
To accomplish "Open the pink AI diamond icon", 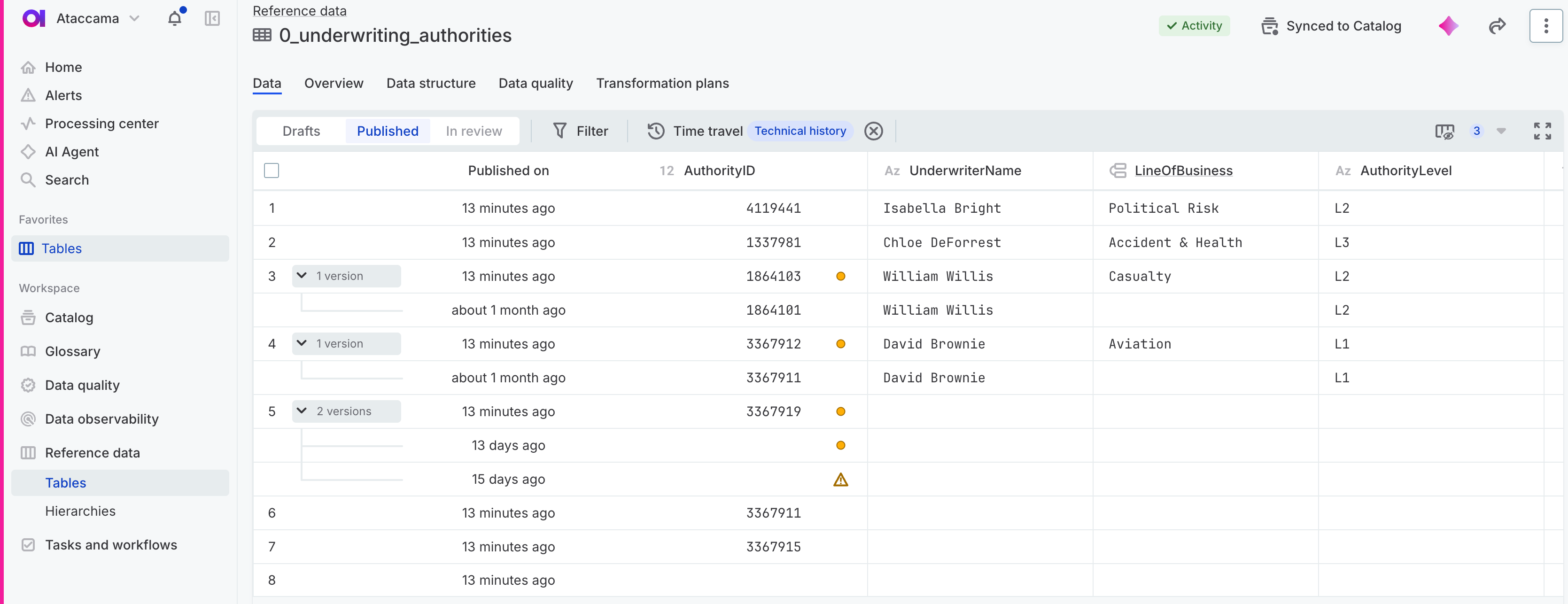I will [1448, 25].
